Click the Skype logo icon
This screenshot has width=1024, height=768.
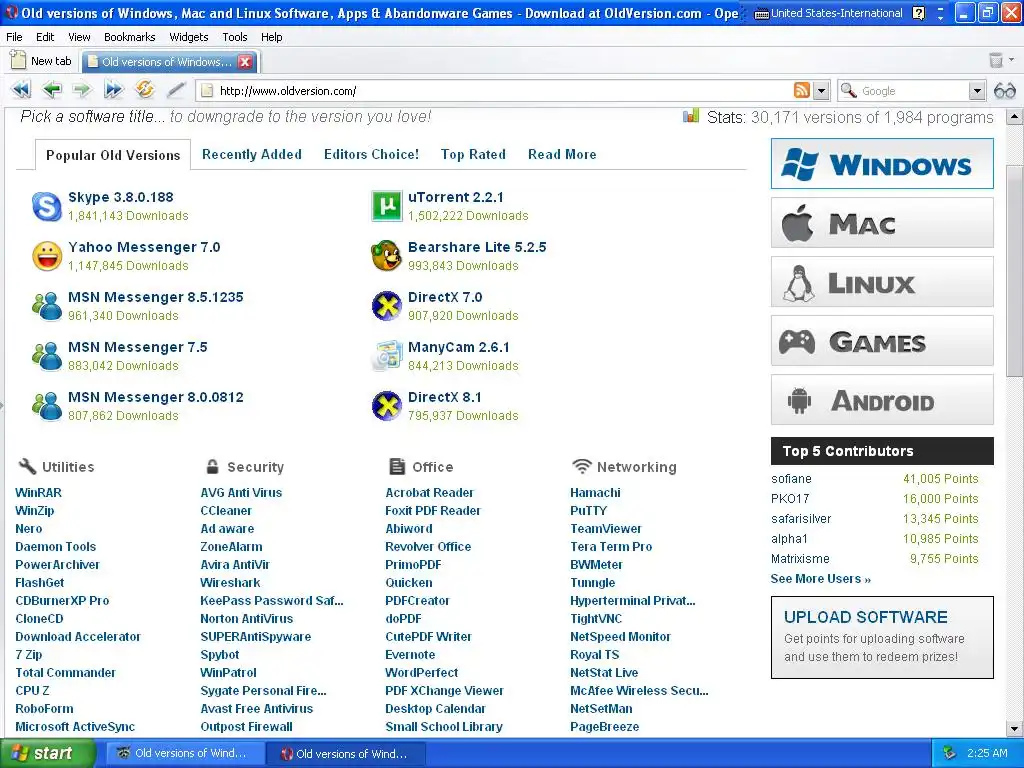click(47, 206)
